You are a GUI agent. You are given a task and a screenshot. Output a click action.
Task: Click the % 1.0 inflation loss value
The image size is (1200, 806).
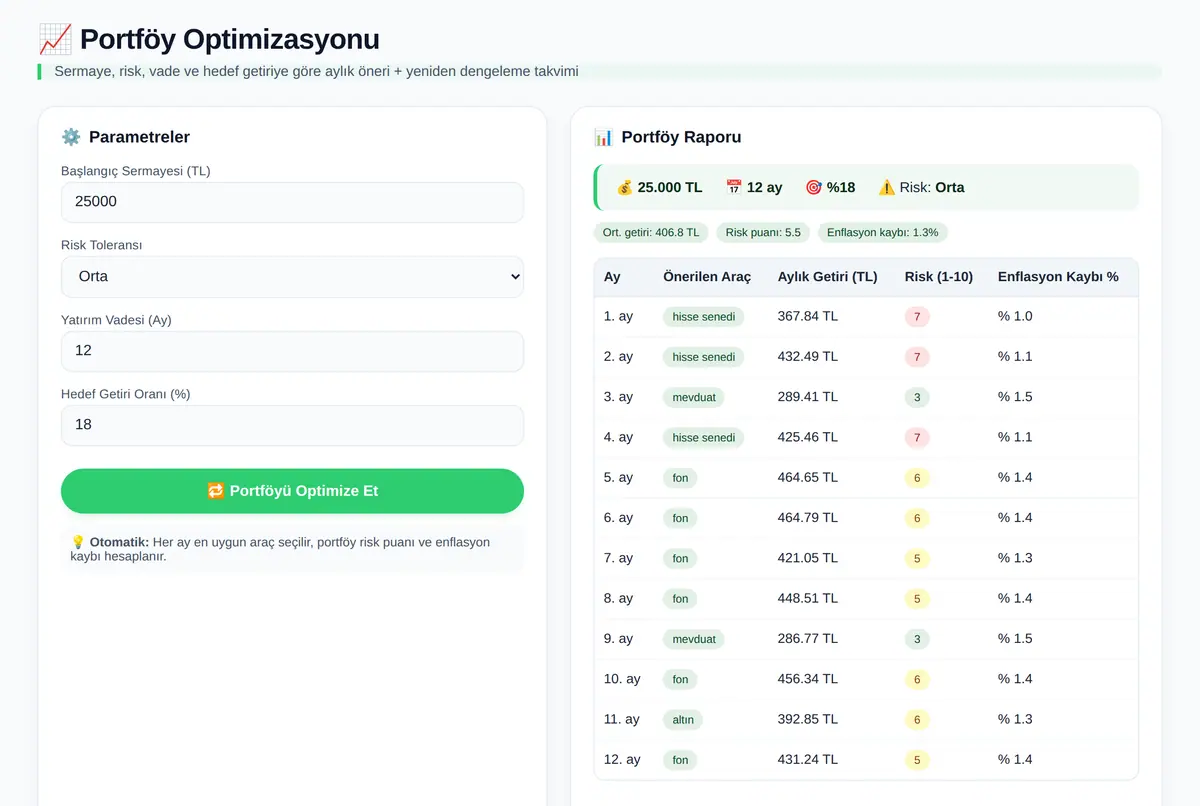[1015, 316]
